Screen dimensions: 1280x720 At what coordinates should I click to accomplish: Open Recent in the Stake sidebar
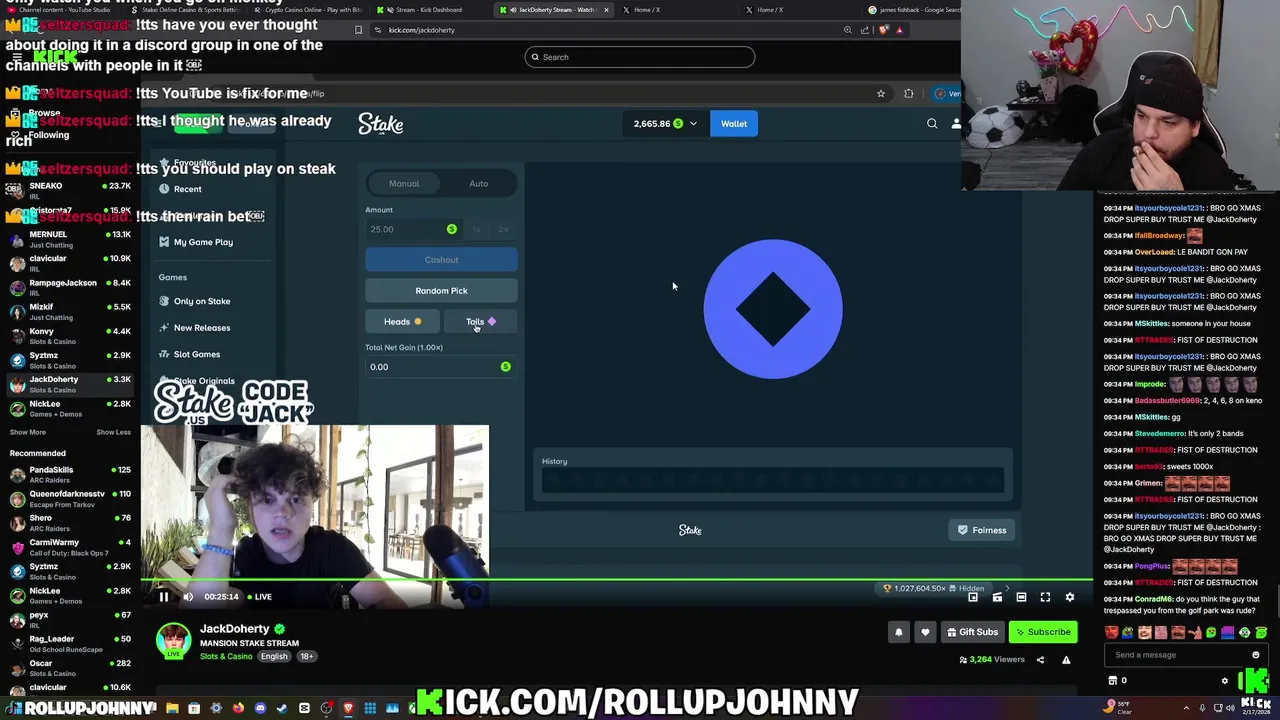(187, 189)
